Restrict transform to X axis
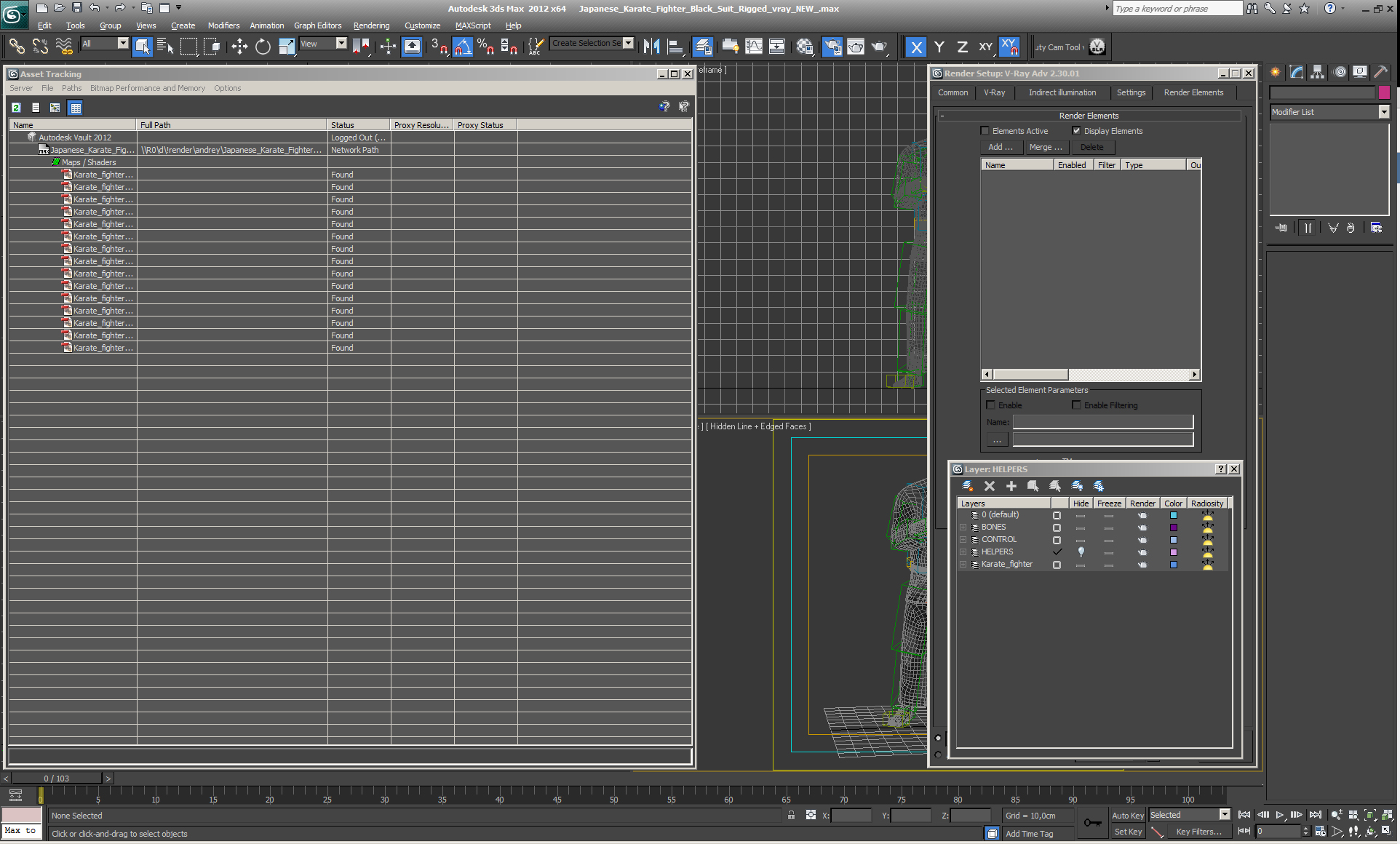1400x844 pixels. pyautogui.click(x=916, y=47)
